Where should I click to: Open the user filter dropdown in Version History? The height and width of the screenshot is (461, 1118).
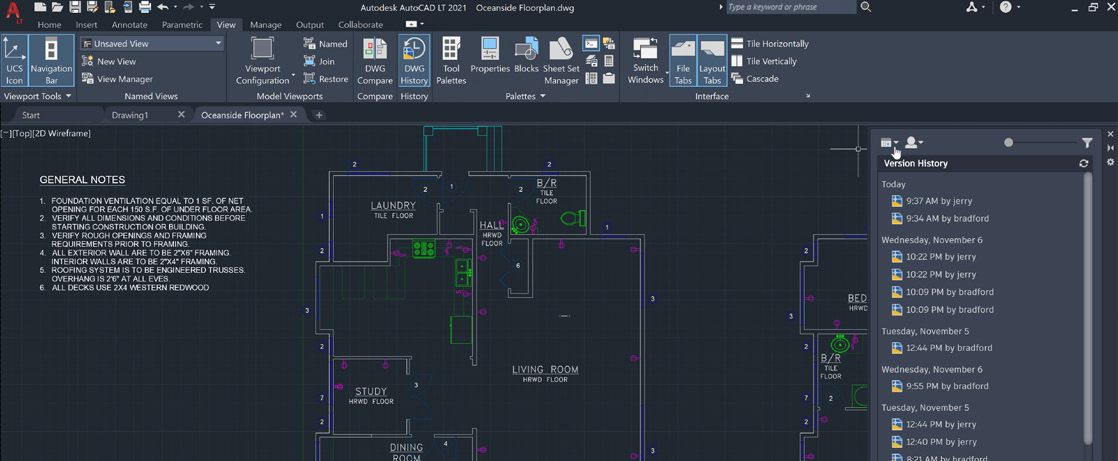pyautogui.click(x=914, y=143)
